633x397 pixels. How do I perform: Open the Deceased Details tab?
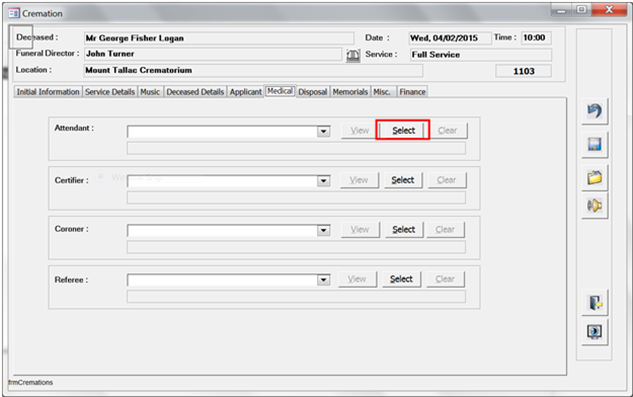[195, 92]
